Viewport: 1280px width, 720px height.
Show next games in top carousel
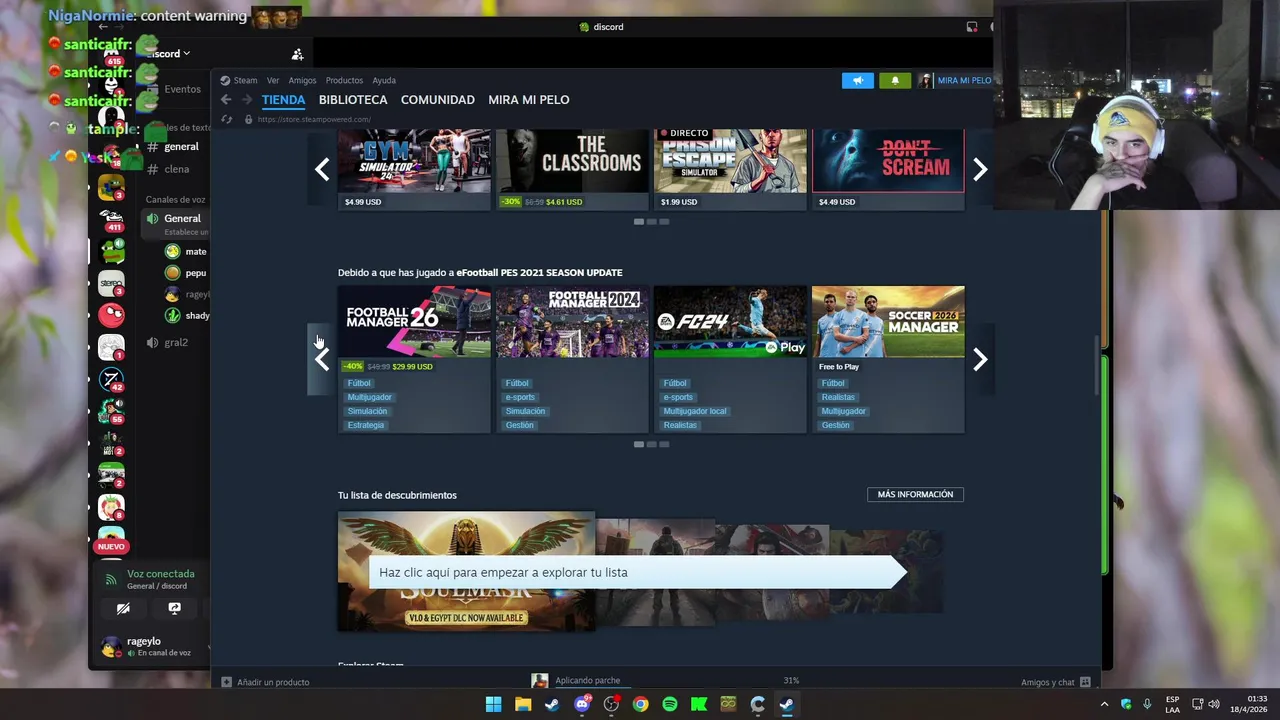pyautogui.click(x=980, y=169)
